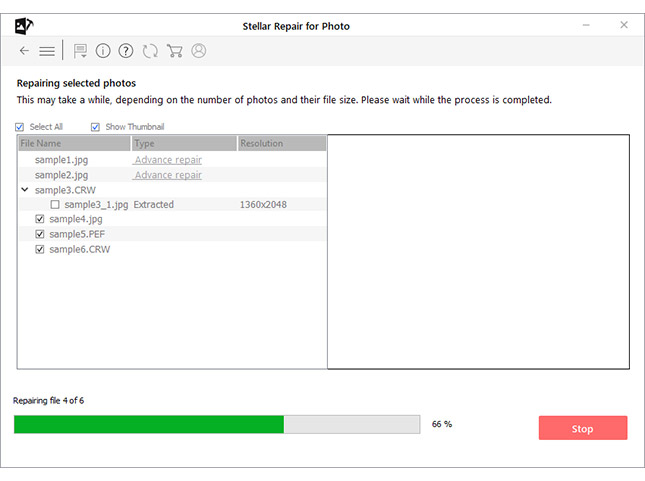The width and height of the screenshot is (645, 481).
Task: Toggle the Select All checkbox
Action: [x=20, y=127]
